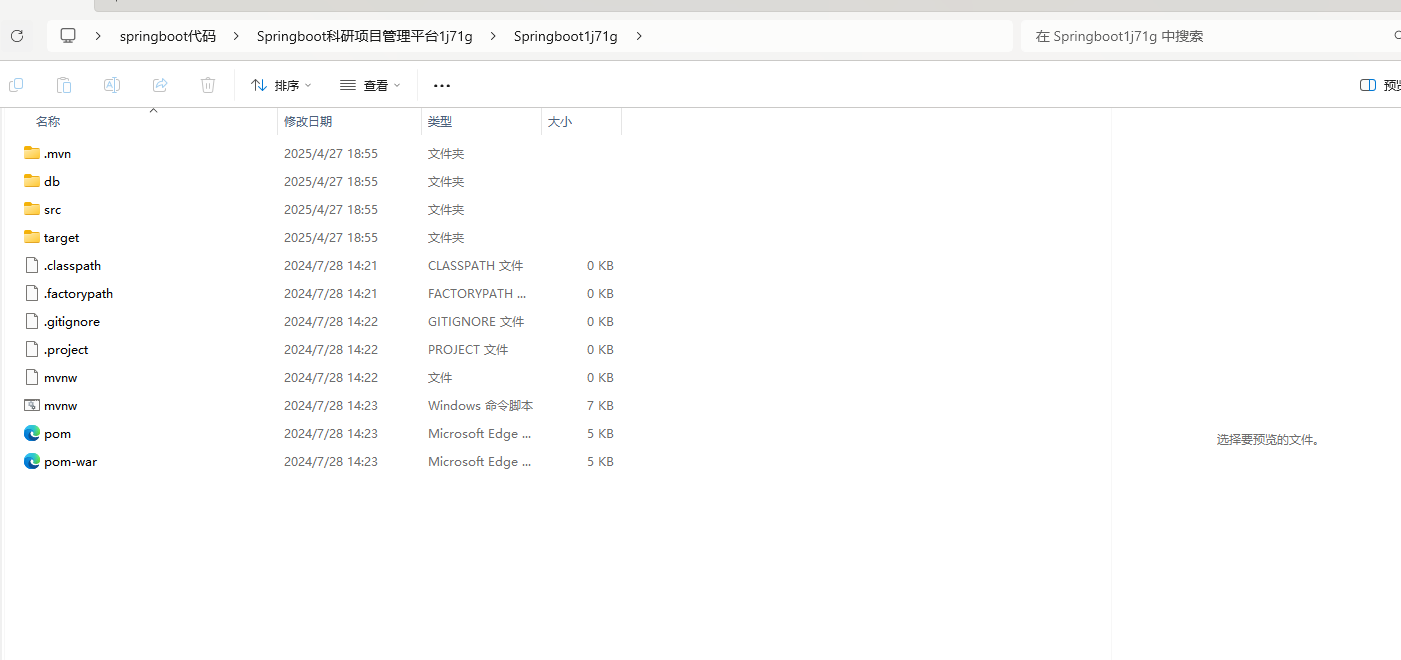Image resolution: width=1401 pixels, height=660 pixels.
Task: Sort by the 修改日期 column header
Action: (x=308, y=121)
